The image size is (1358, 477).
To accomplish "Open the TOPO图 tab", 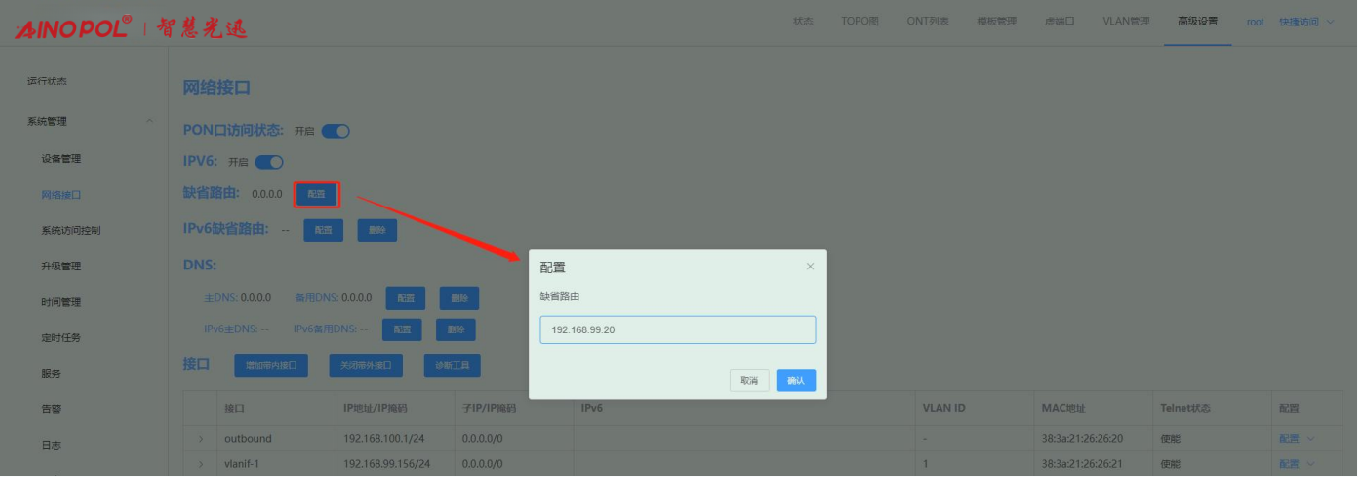I will click(860, 21).
